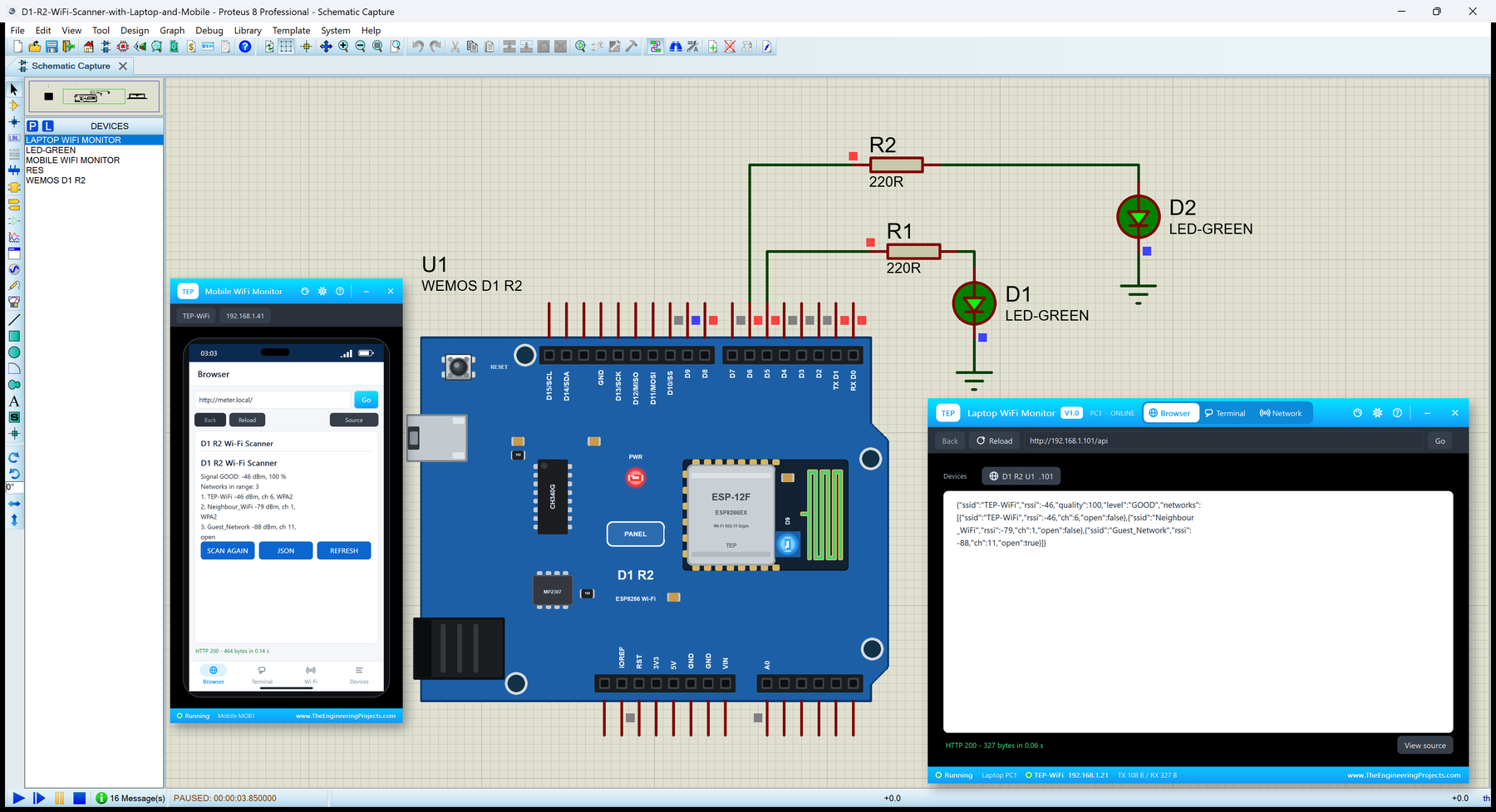1496x812 pixels.
Task: Stop the simulation
Action: pos(80,798)
